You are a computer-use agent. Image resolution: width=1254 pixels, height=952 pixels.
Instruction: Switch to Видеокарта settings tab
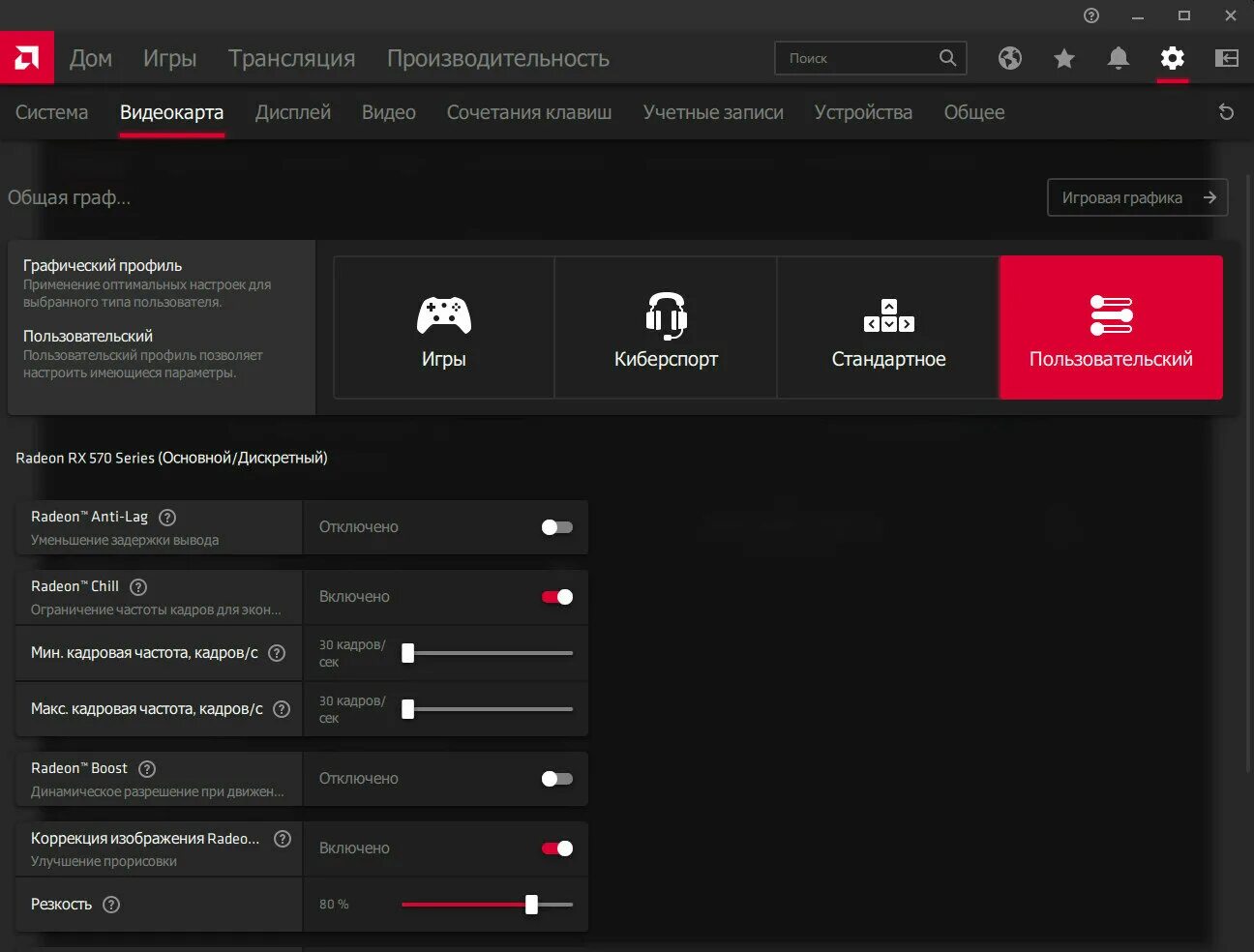point(172,112)
